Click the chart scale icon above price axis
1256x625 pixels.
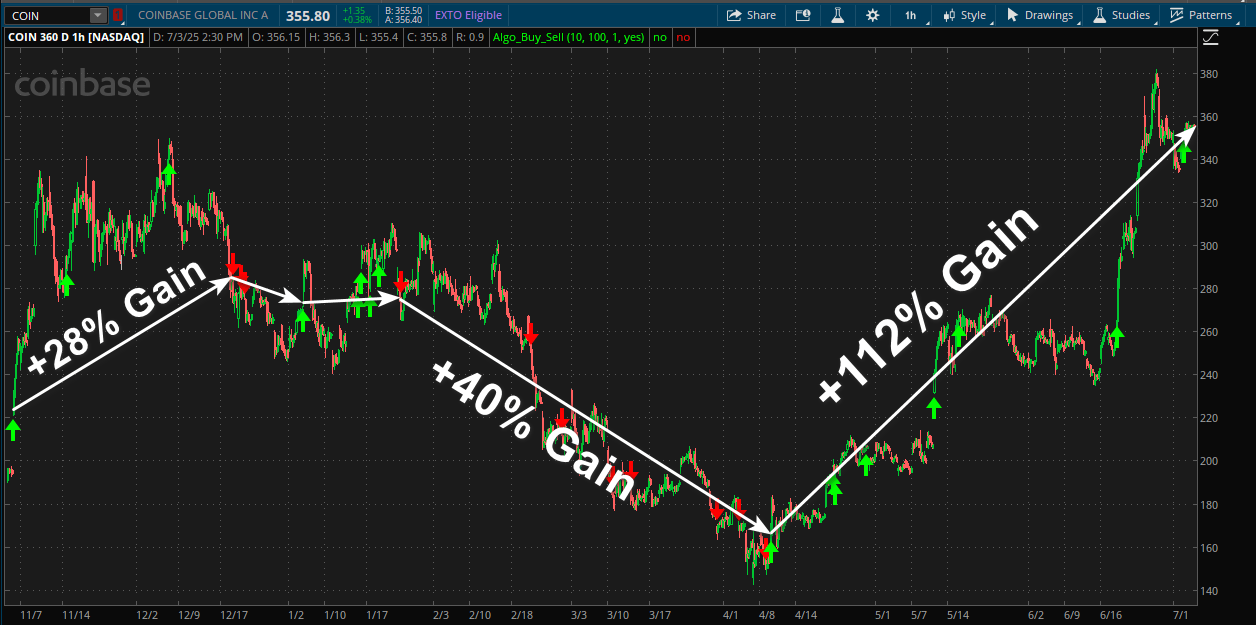1211,38
